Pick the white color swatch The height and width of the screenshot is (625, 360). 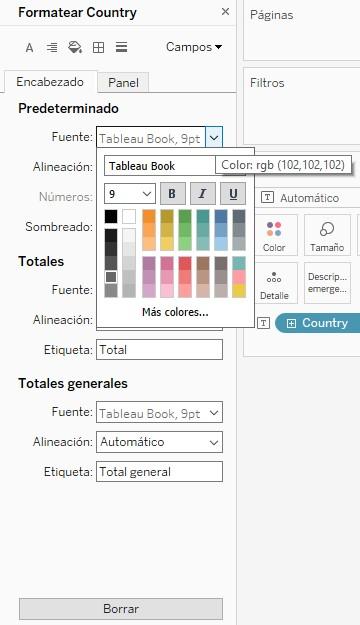(x=129, y=216)
